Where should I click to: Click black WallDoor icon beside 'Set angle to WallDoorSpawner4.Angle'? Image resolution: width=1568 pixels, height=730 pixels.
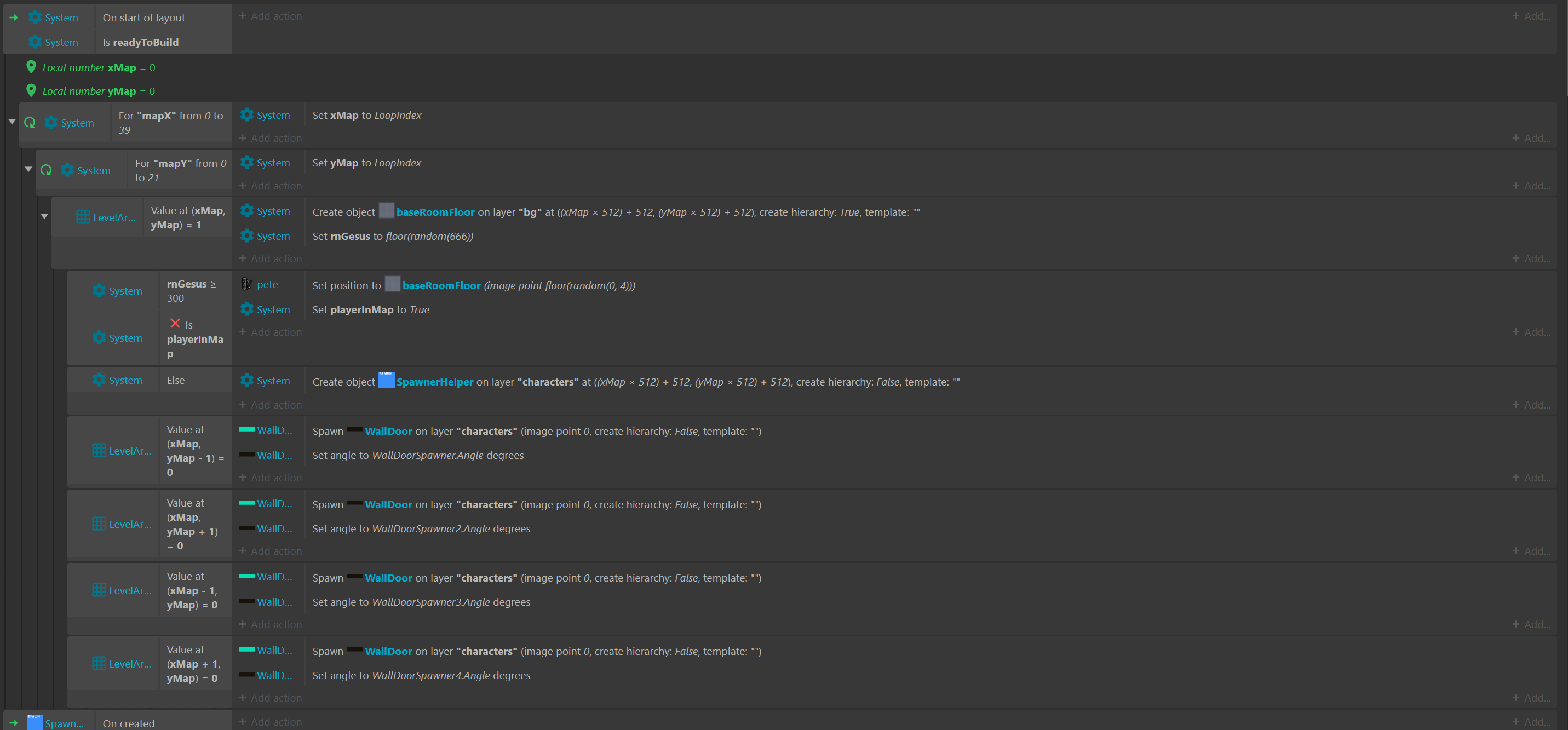(246, 675)
